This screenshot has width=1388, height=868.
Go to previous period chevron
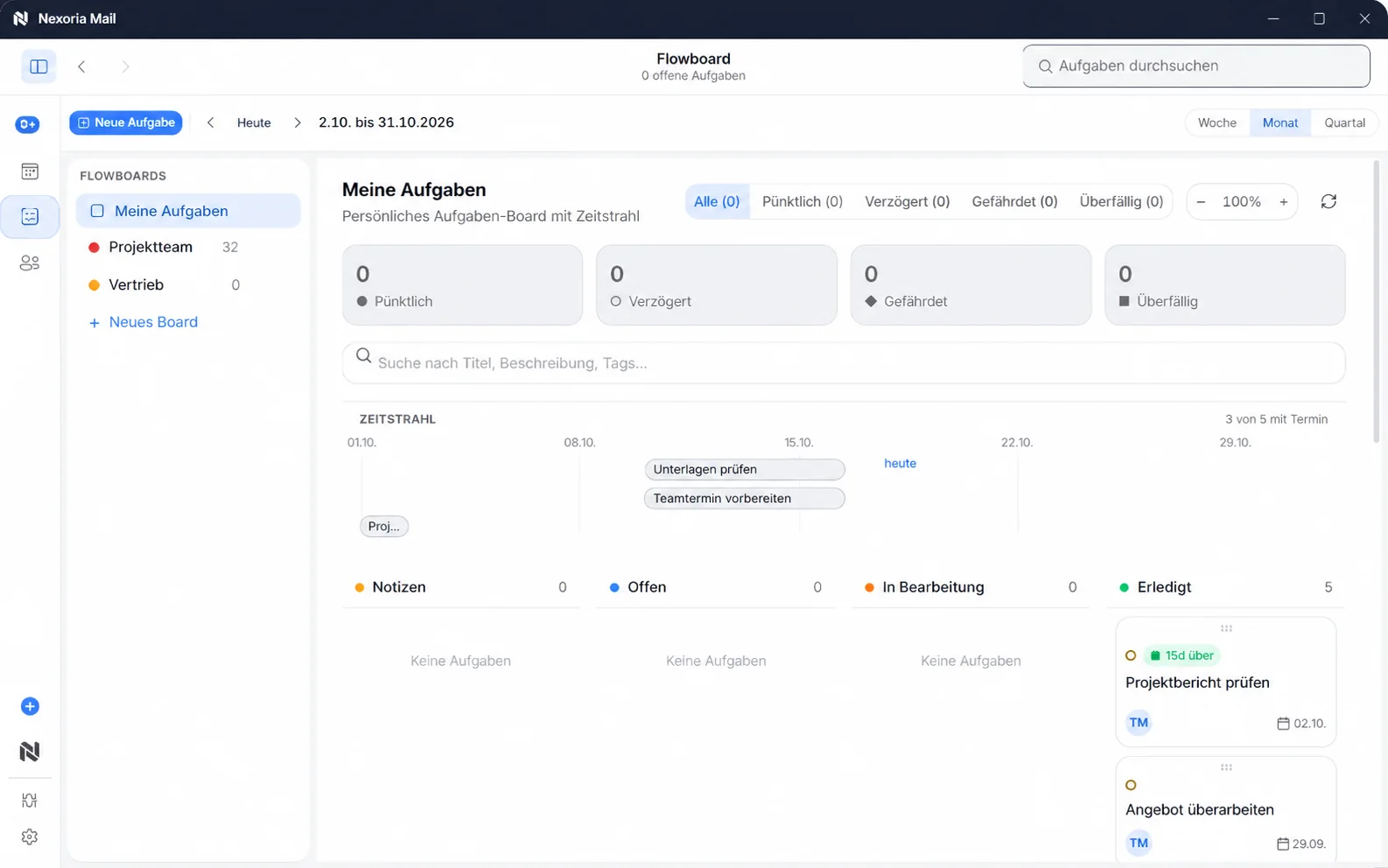[210, 122]
